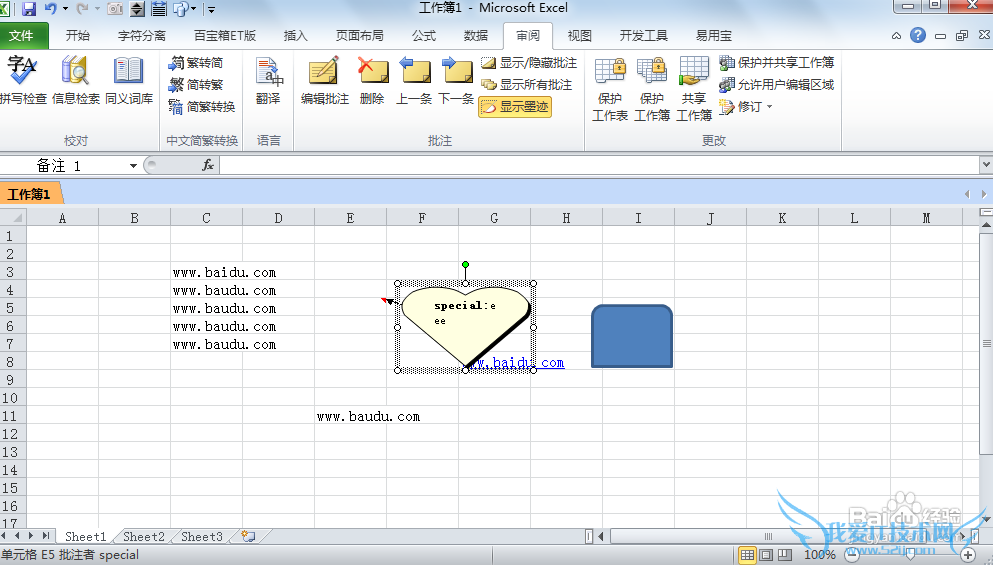Screen dimensions: 993x565
Task: Click the camera icon in quick access toolbar
Action: point(115,9)
